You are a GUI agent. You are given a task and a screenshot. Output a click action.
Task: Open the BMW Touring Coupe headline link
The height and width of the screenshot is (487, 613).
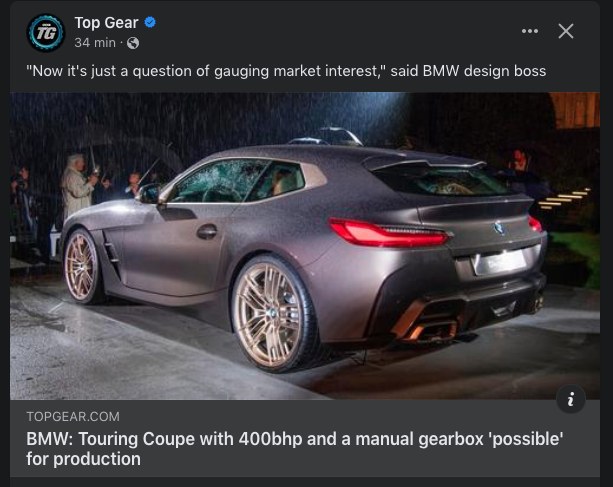(294, 449)
